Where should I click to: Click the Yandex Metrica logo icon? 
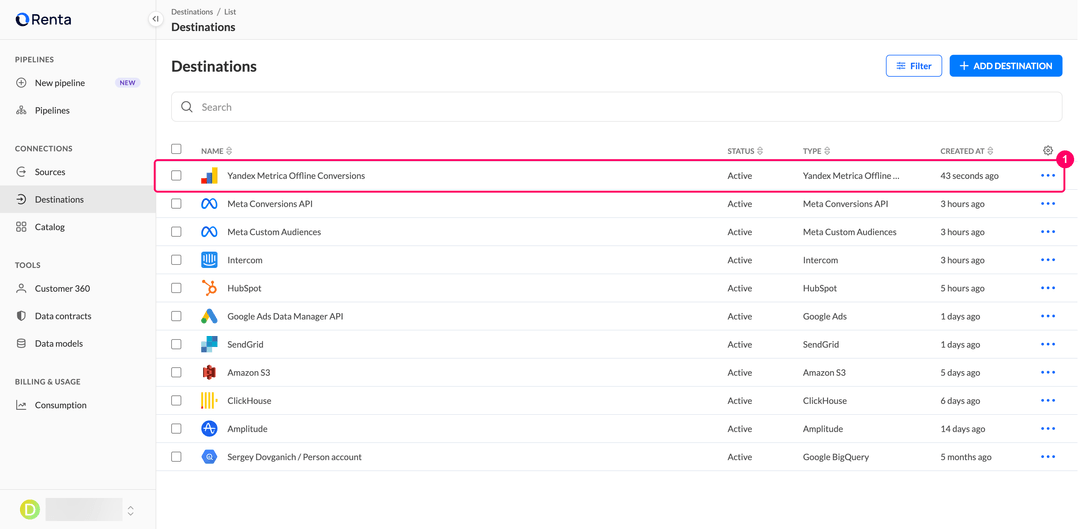(209, 176)
